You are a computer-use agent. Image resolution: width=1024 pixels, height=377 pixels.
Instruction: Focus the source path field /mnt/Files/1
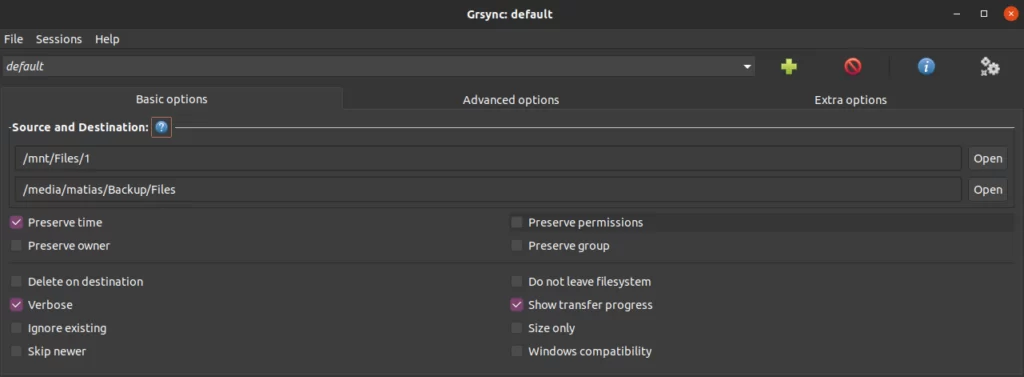[488, 159]
